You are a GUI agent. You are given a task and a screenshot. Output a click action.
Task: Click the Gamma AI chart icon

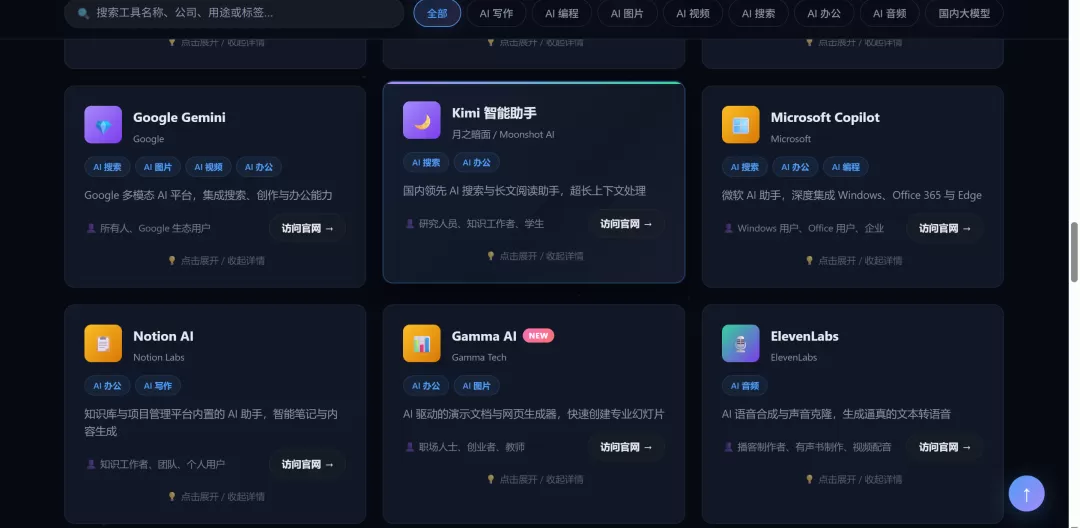[x=422, y=344]
